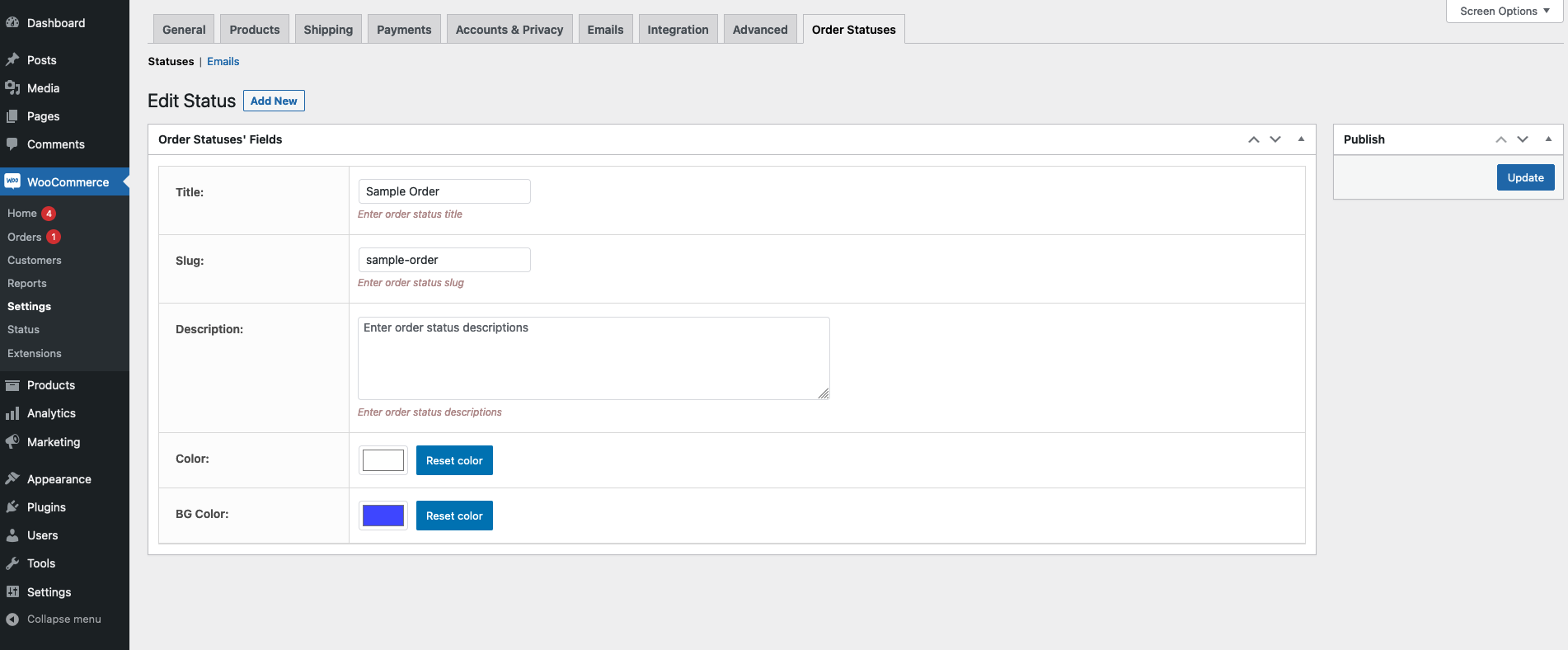Screen dimensions: 1568x650
Task: Click the Settings sliders icon in sidebar
Action: (x=12, y=591)
